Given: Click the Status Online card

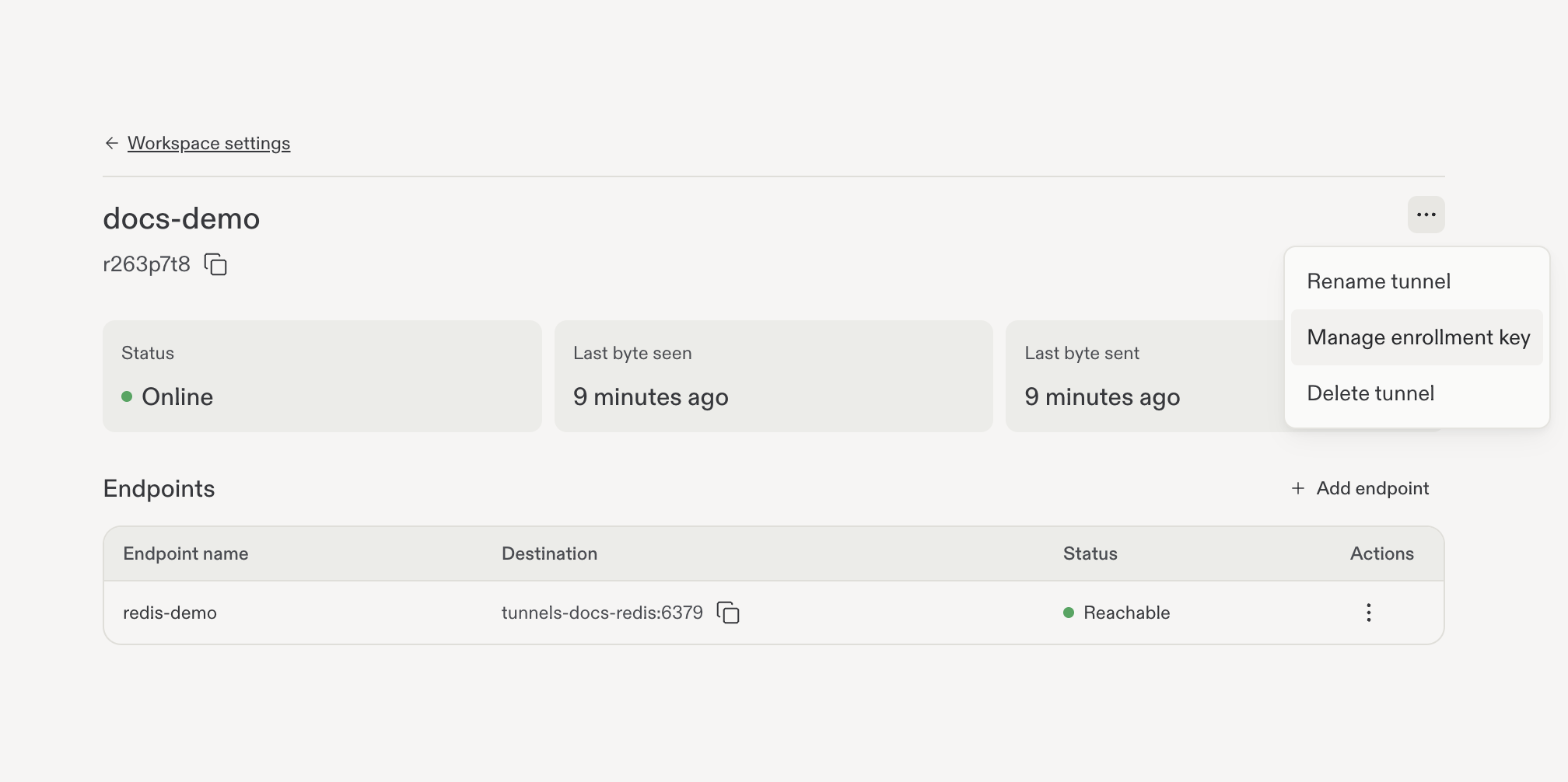Looking at the screenshot, I should [x=322, y=376].
